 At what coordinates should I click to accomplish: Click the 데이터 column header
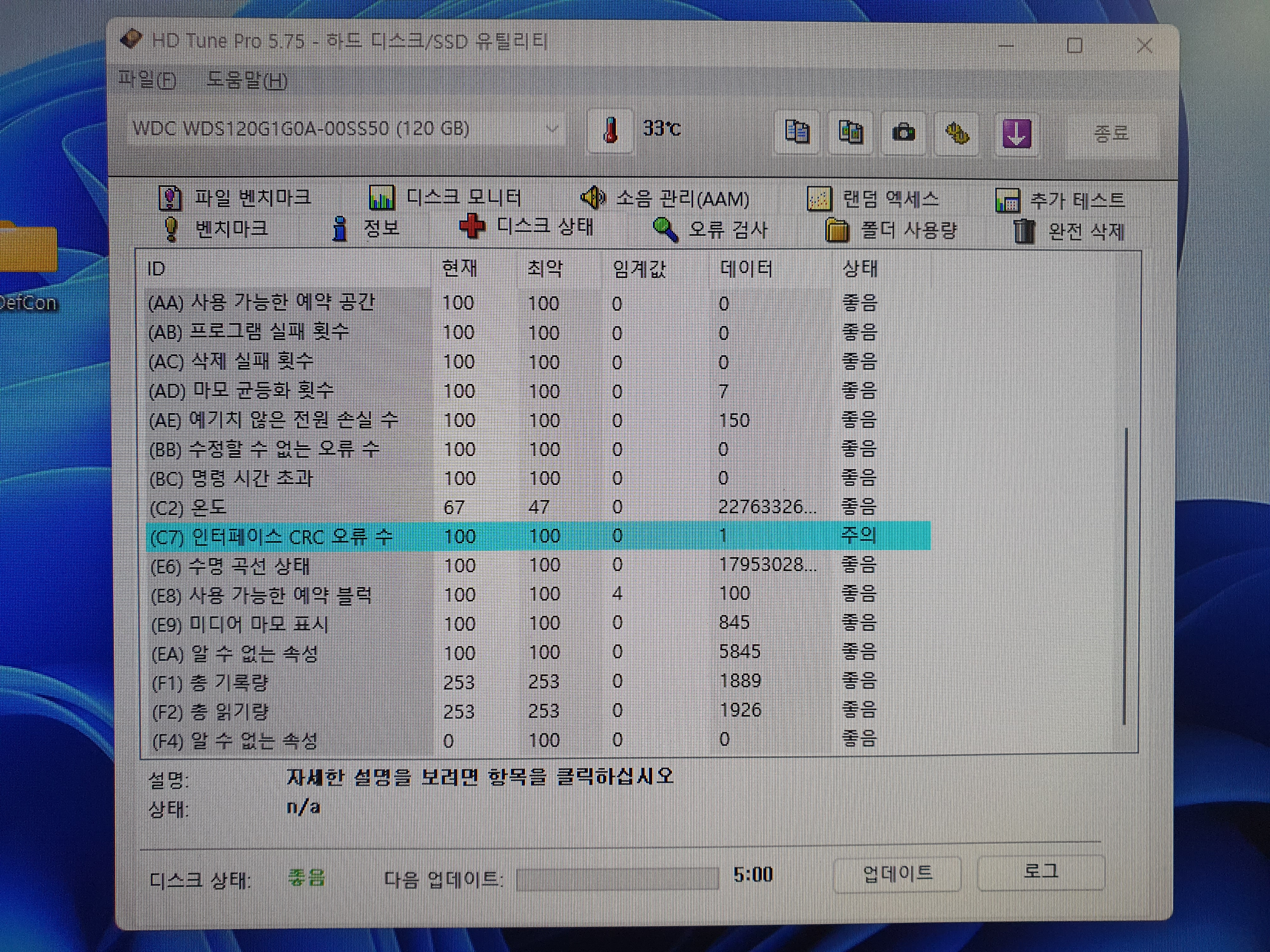tap(746, 268)
